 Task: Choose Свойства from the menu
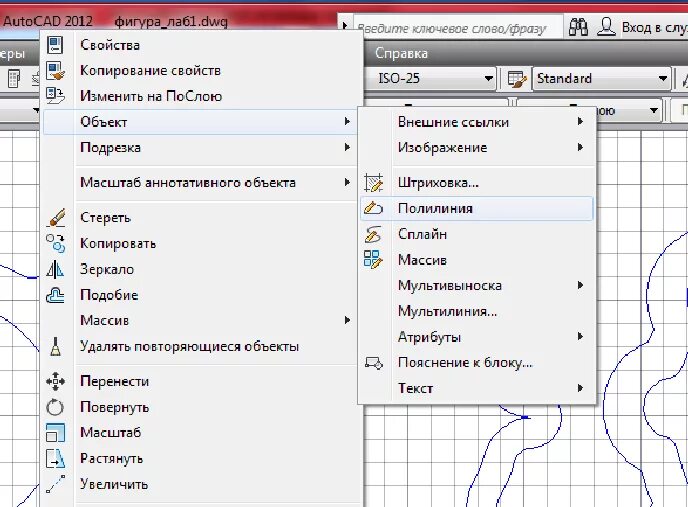(x=201, y=45)
